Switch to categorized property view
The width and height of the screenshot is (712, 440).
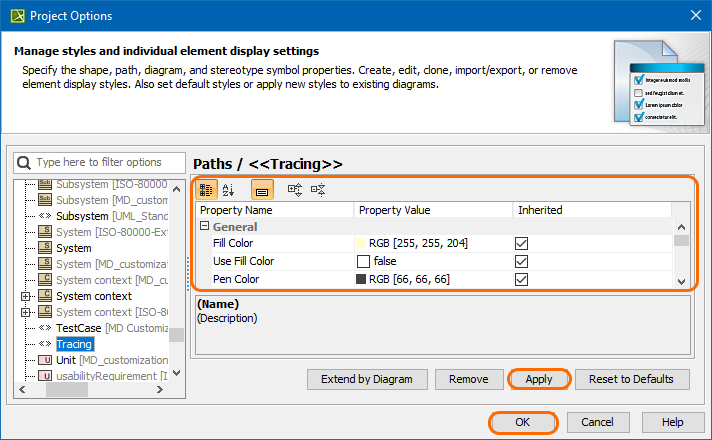tap(207, 188)
